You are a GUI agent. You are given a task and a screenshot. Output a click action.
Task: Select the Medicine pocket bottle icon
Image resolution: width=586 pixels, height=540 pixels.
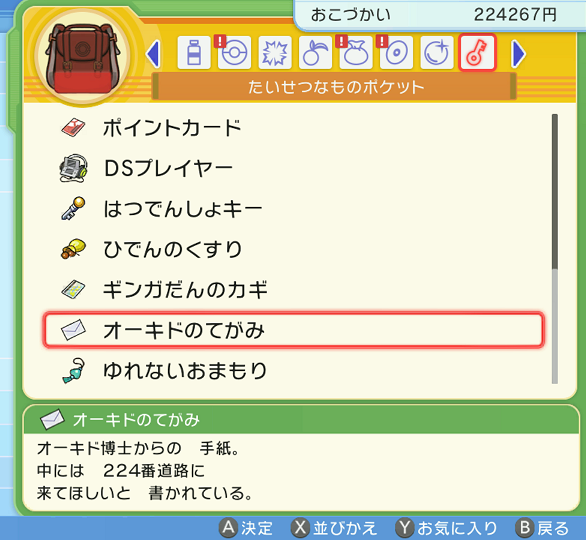pos(194,53)
